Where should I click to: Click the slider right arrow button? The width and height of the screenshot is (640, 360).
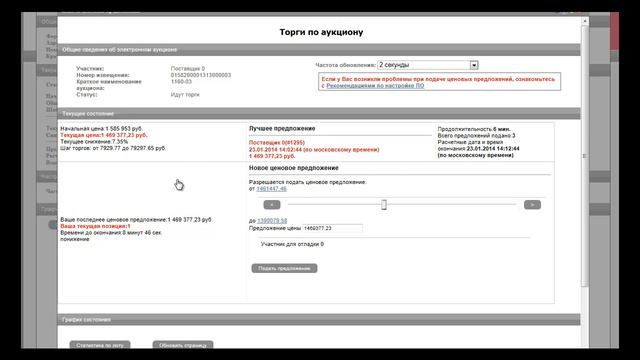[x=532, y=204]
